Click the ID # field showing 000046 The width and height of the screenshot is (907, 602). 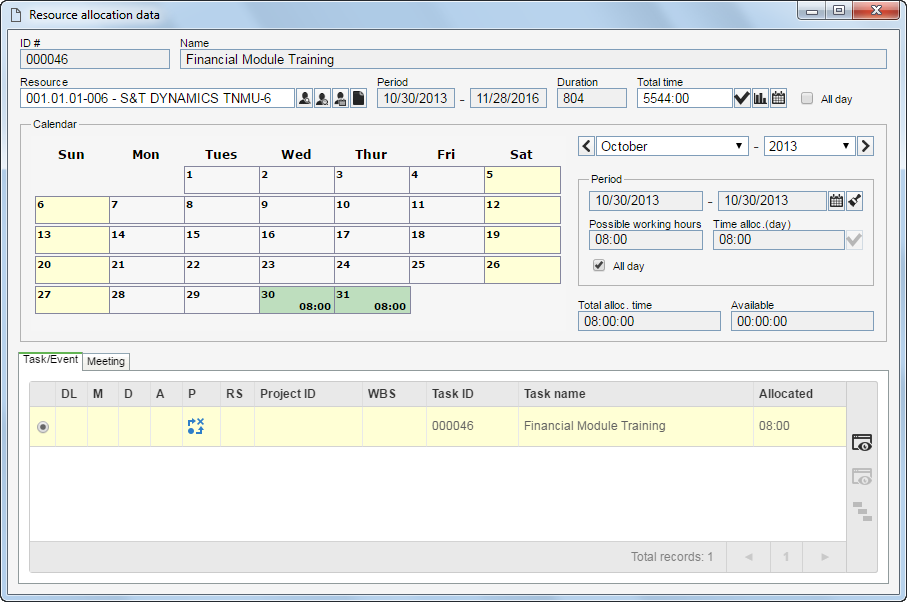tap(95, 59)
